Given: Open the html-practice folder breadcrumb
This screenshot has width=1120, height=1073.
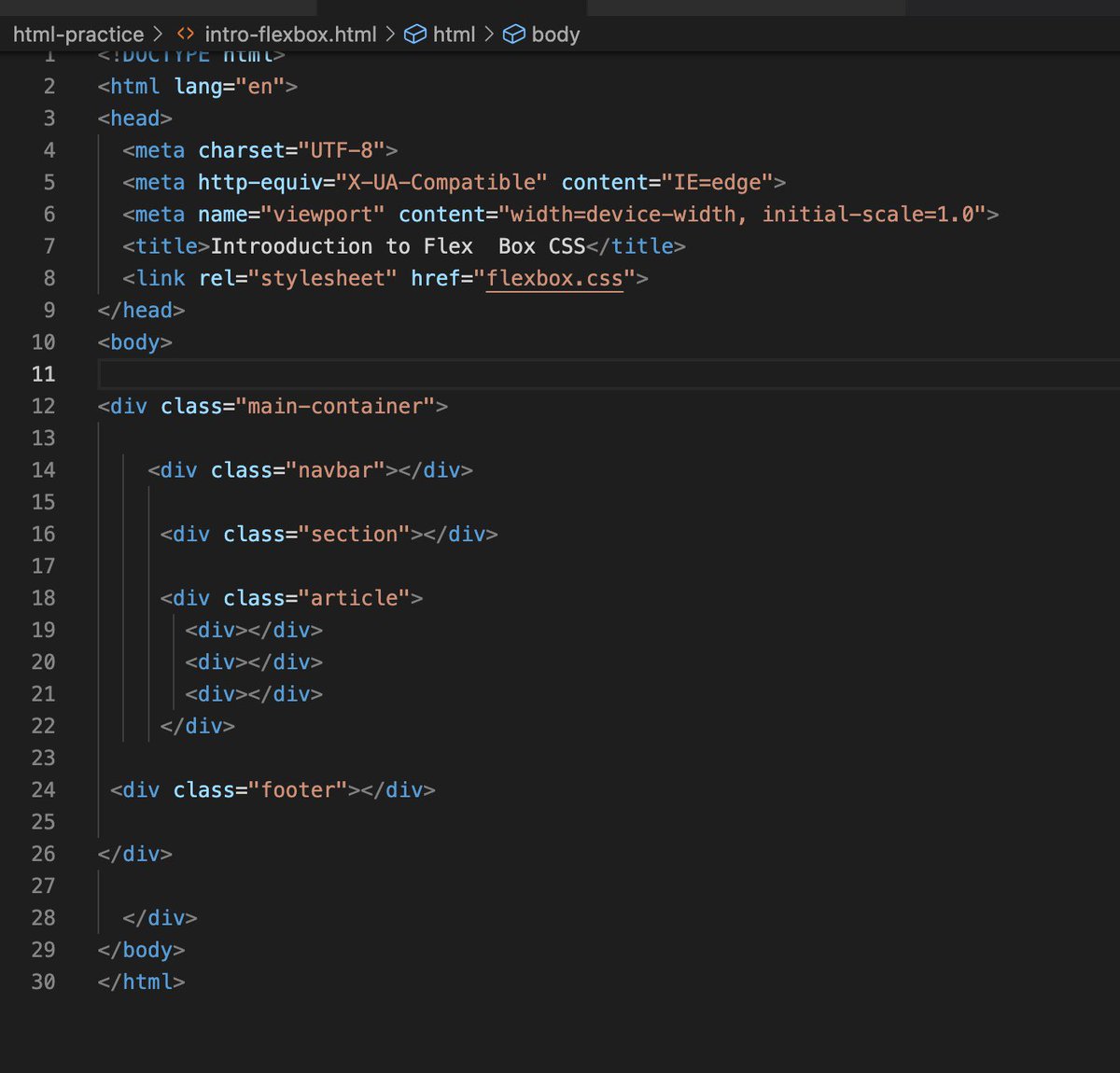Looking at the screenshot, I should tap(78, 34).
